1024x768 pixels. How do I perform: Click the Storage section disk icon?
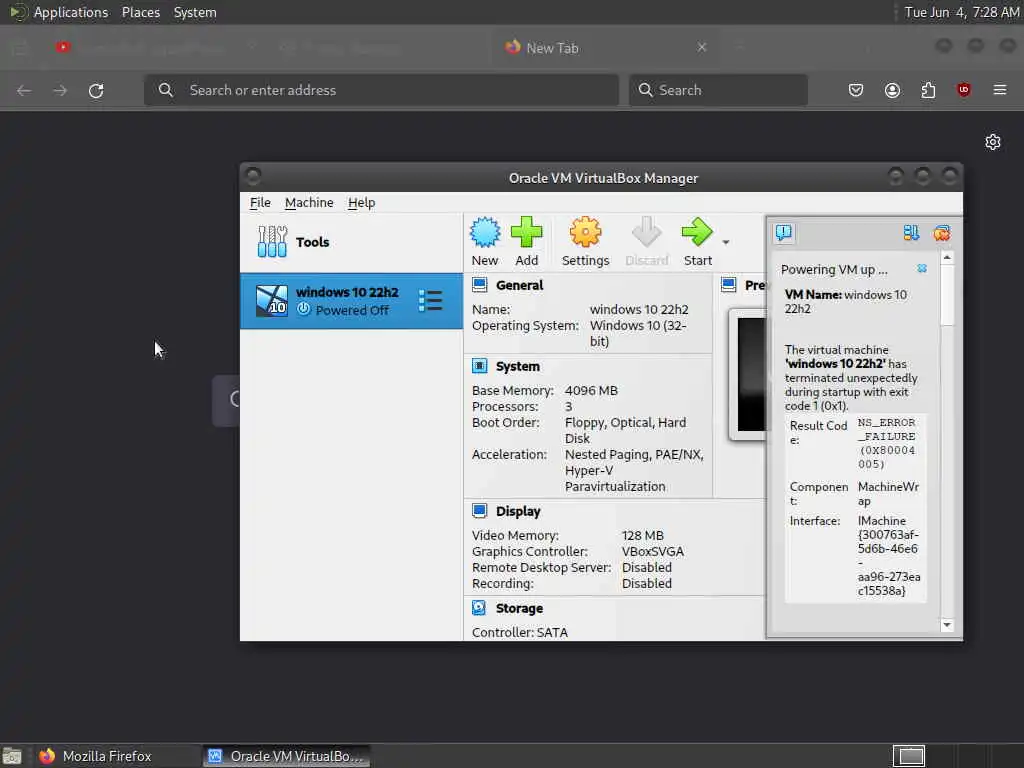[x=479, y=608]
